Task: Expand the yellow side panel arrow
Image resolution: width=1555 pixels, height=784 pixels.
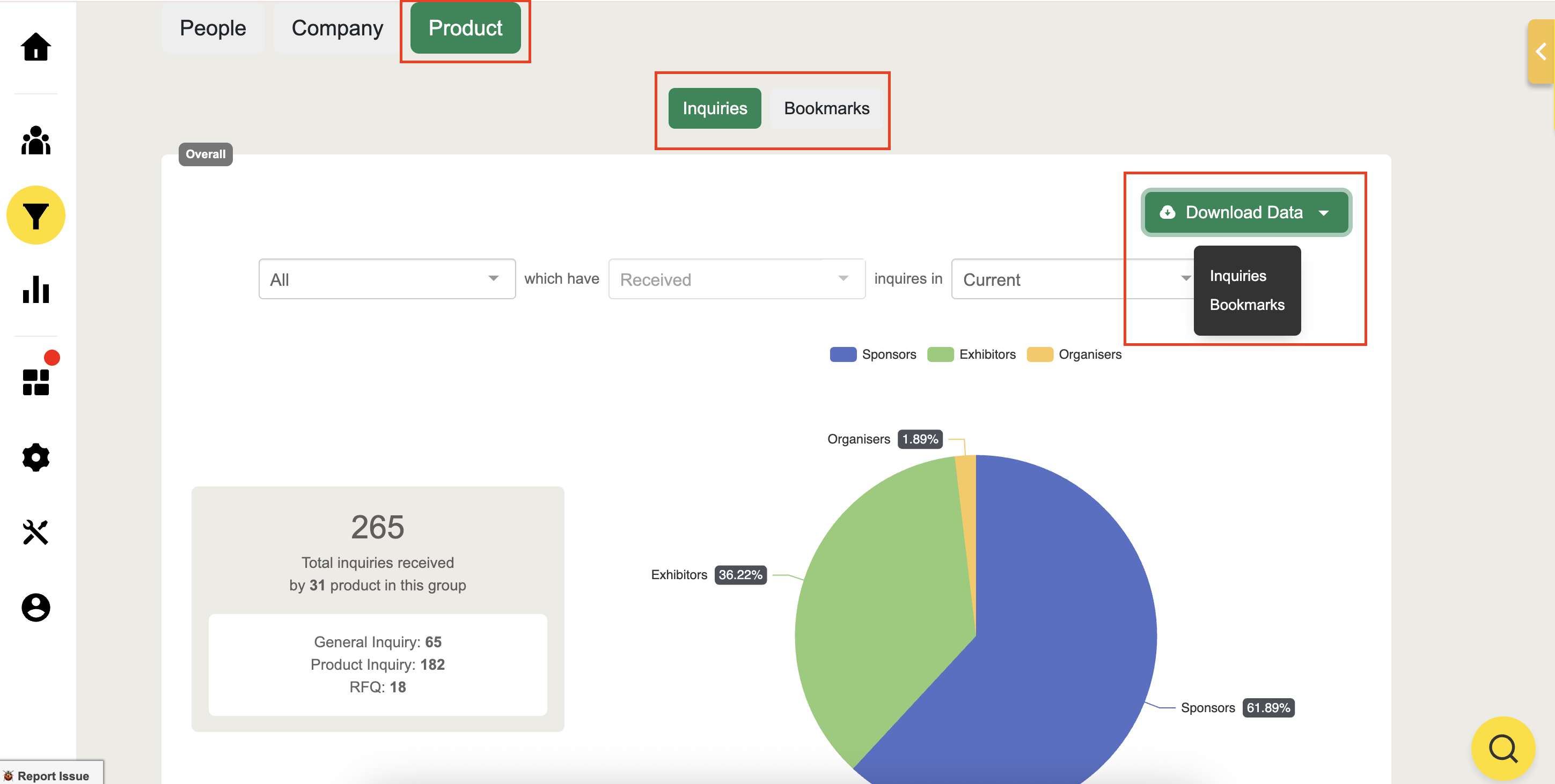Action: pos(1541,51)
